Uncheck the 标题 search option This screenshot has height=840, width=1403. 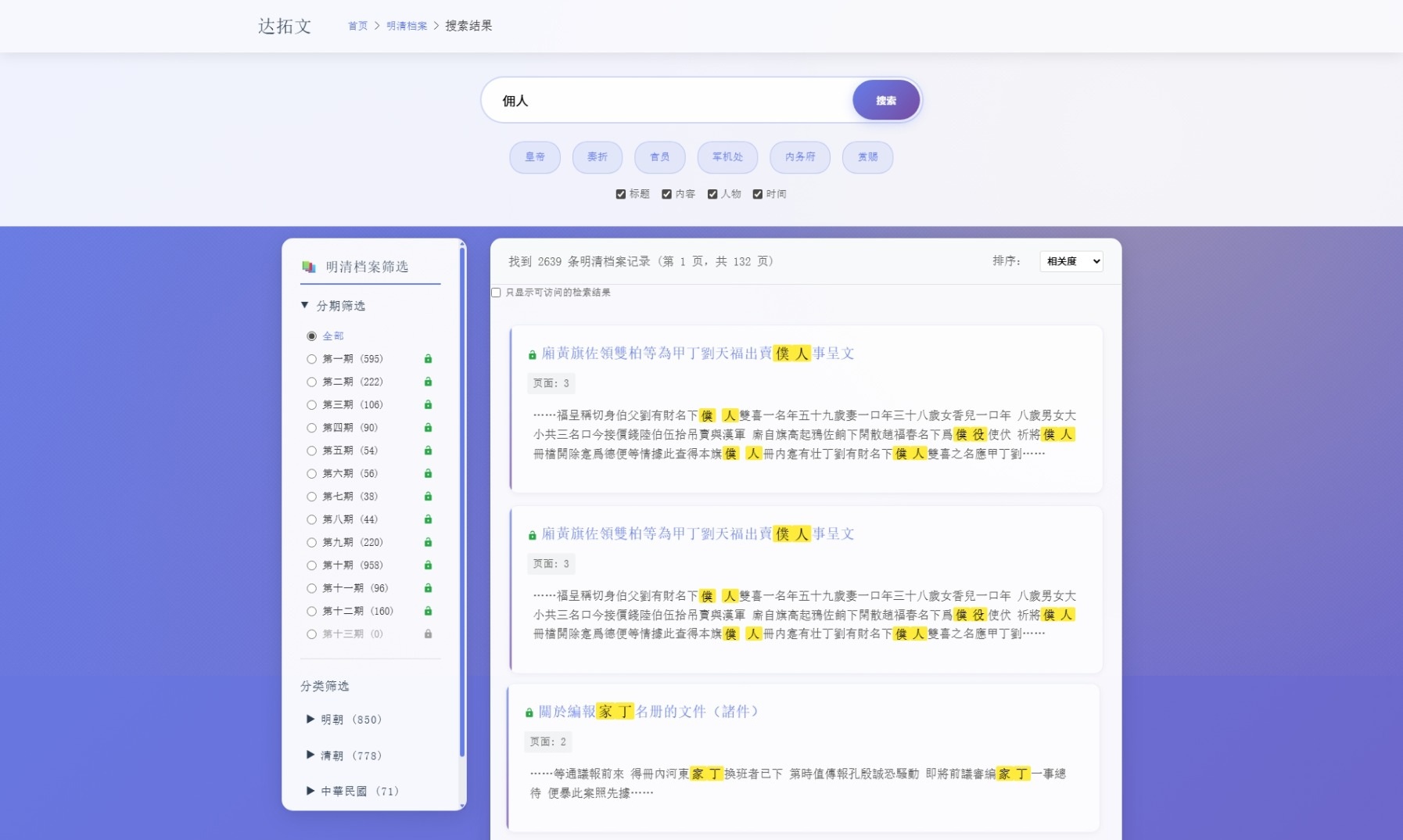621,193
